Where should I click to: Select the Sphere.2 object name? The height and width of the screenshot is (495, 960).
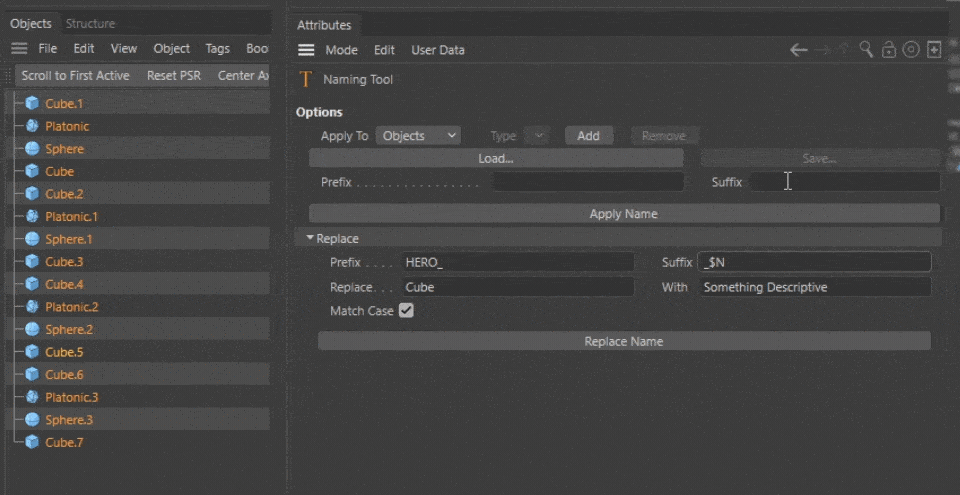[x=69, y=330]
